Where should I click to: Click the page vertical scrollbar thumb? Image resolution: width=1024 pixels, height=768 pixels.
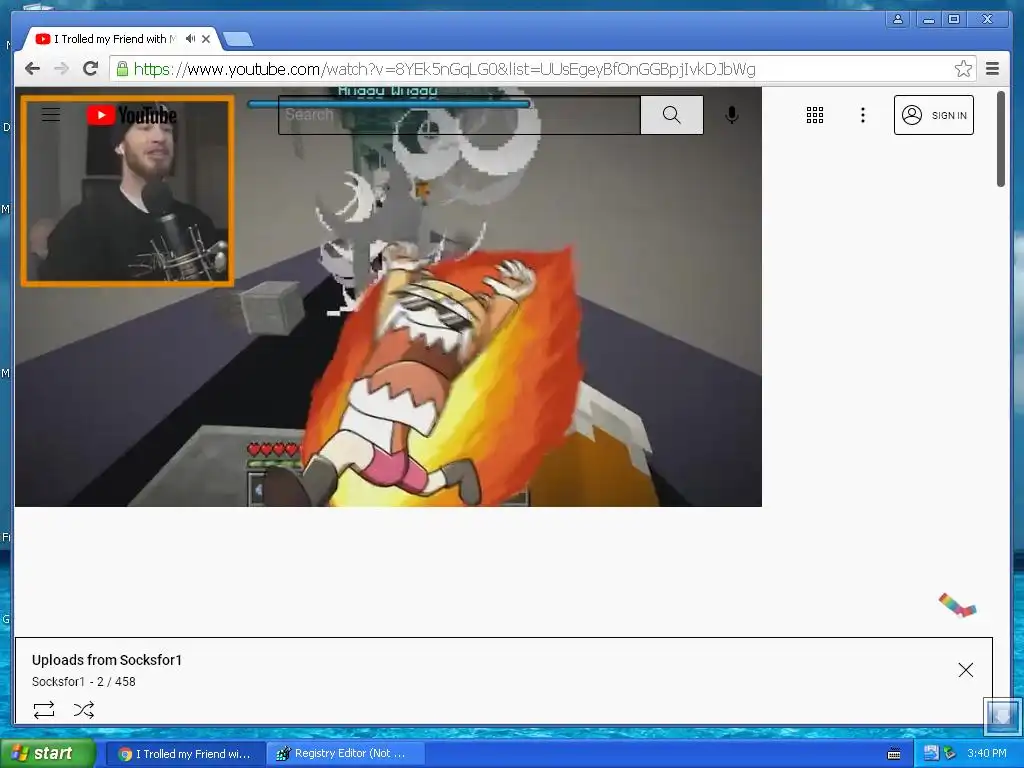(1000, 139)
